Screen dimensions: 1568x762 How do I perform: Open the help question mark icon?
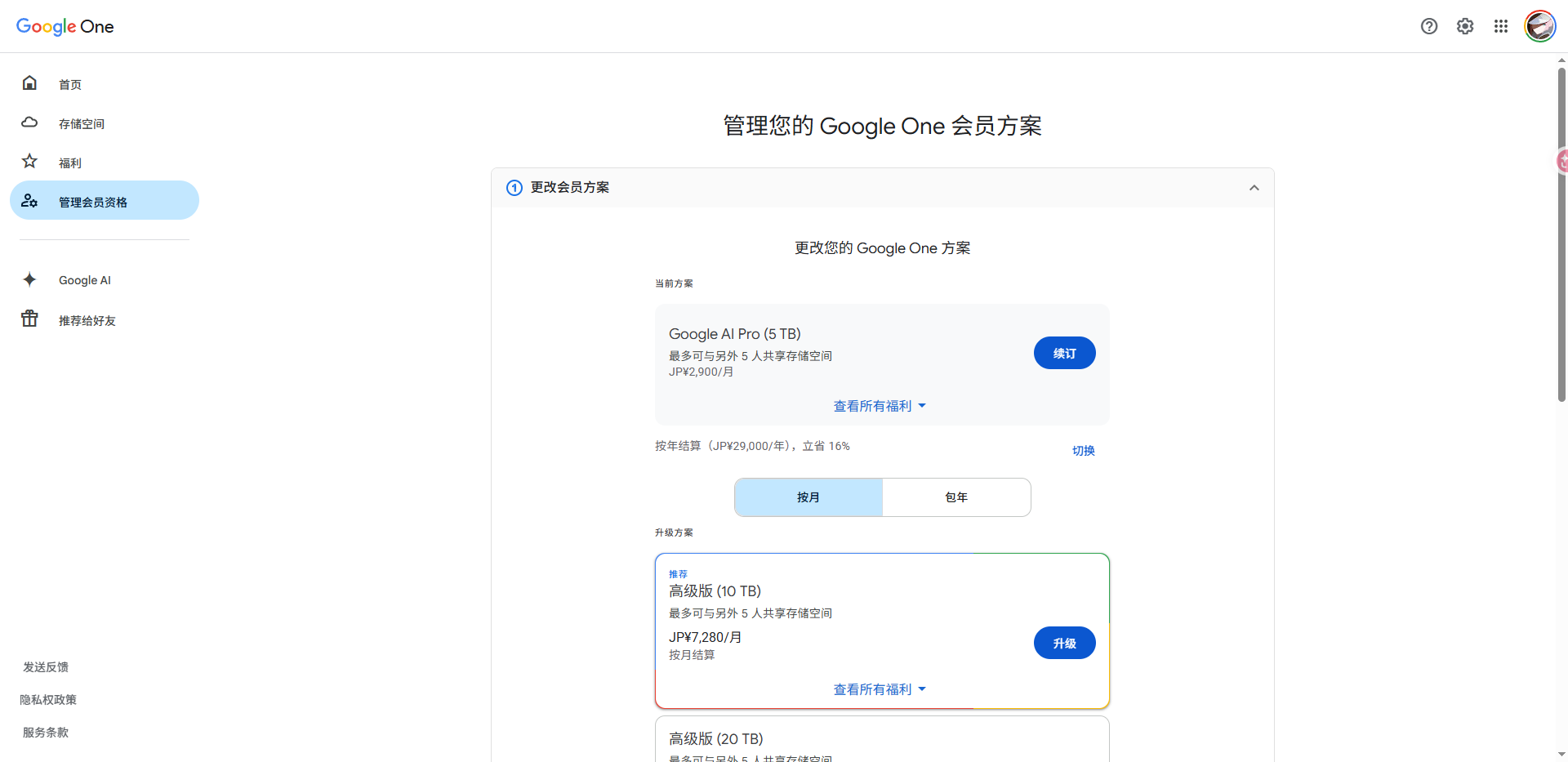[x=1429, y=26]
